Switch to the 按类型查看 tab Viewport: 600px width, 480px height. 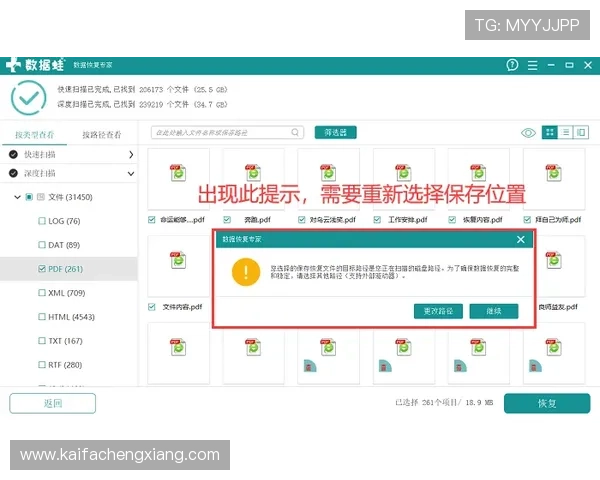34,135
